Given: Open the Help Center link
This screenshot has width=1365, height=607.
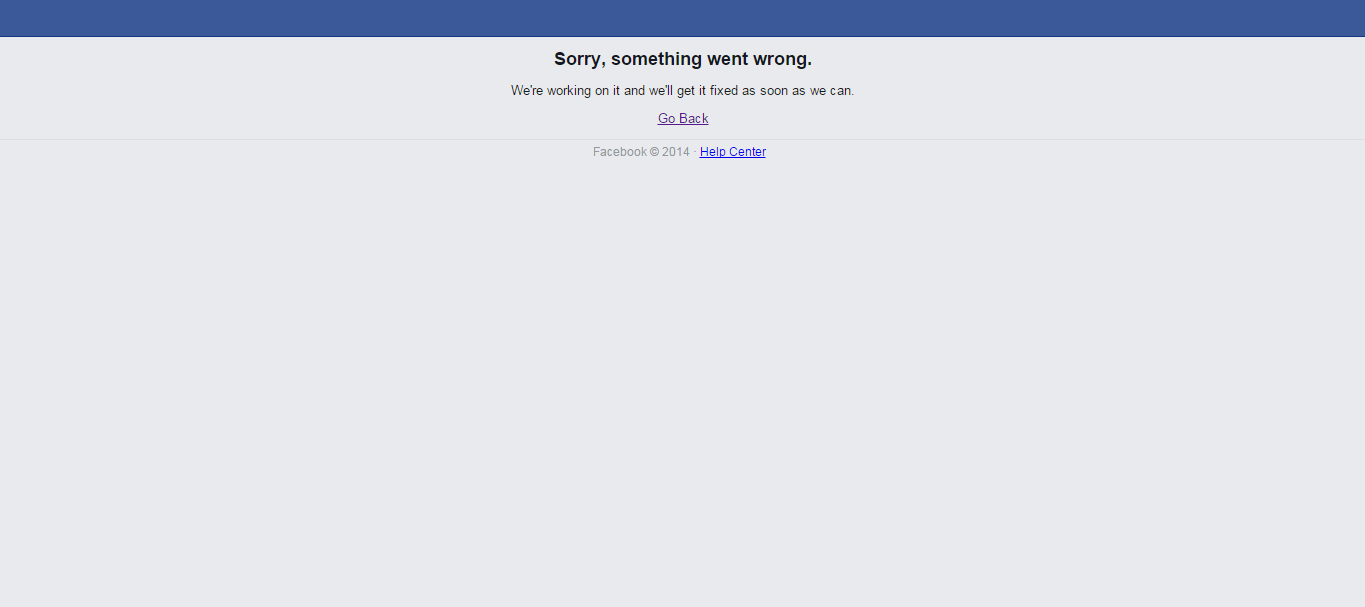Looking at the screenshot, I should pyautogui.click(x=733, y=152).
